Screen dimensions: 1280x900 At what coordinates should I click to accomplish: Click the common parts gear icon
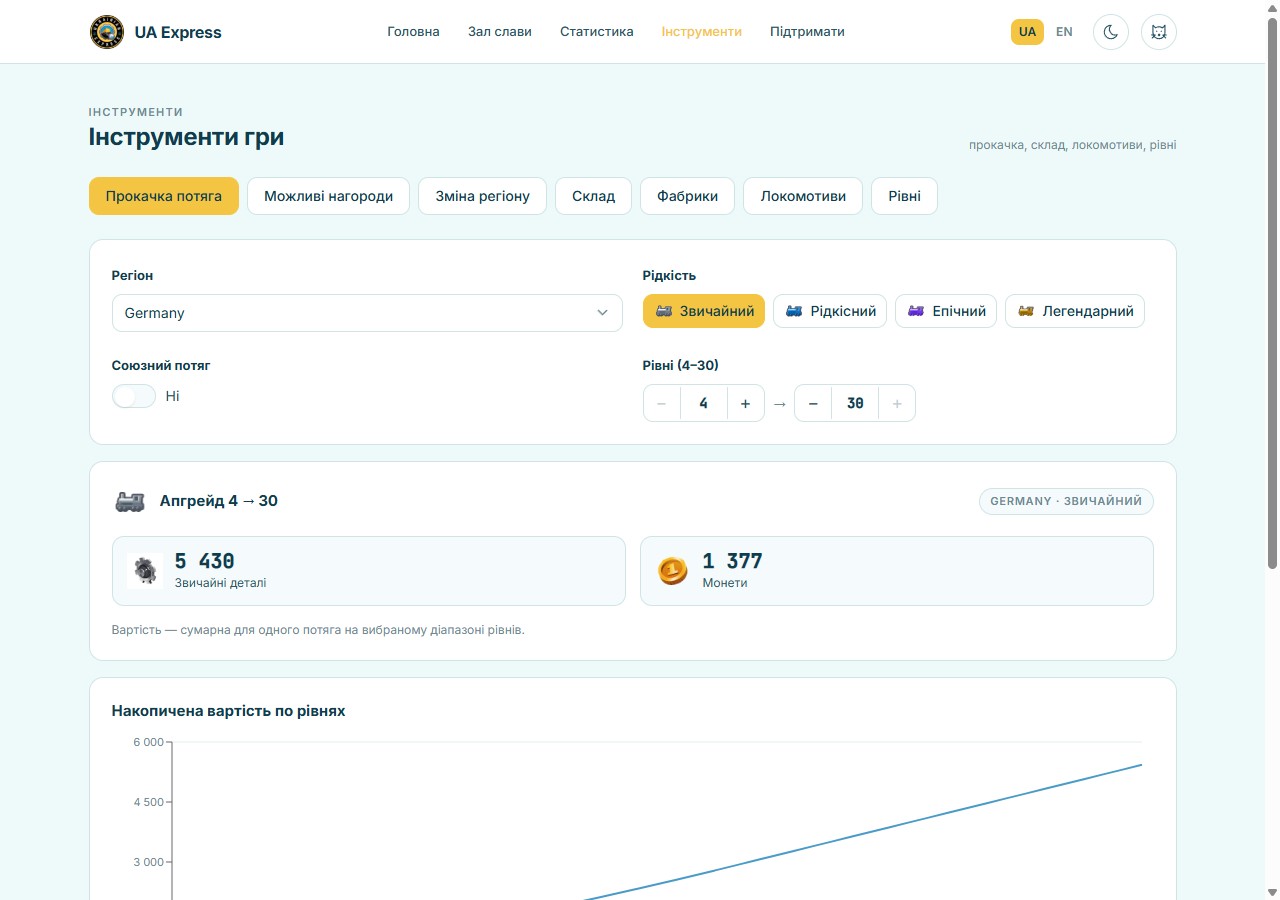coord(145,571)
